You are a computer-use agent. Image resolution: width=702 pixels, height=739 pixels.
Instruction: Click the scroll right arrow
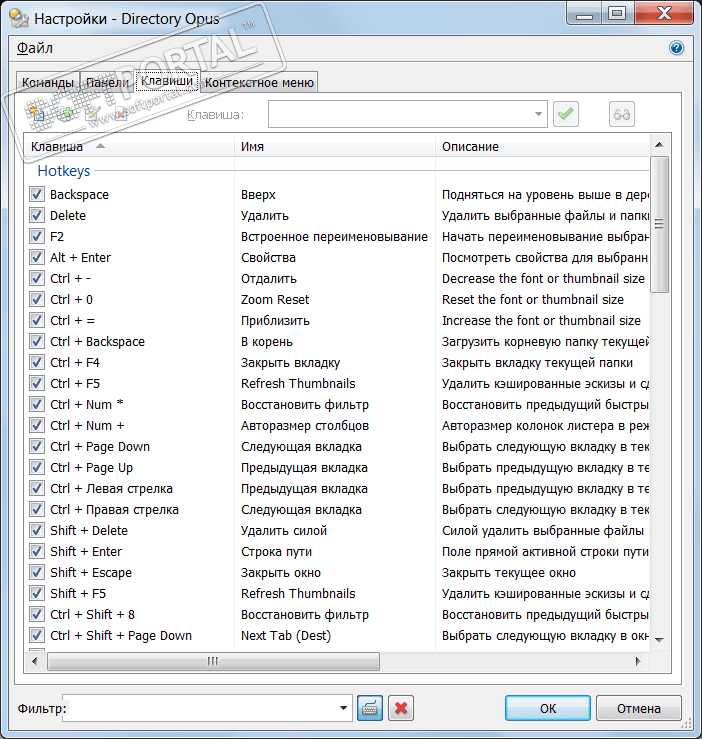pos(637,661)
